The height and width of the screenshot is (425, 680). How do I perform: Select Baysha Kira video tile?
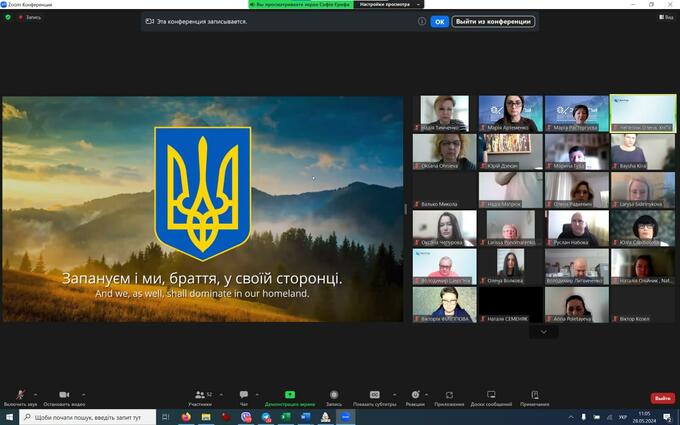point(643,152)
